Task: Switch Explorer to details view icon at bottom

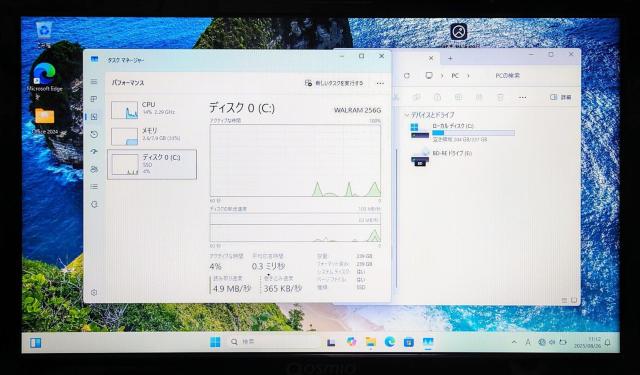Action: click(x=564, y=300)
